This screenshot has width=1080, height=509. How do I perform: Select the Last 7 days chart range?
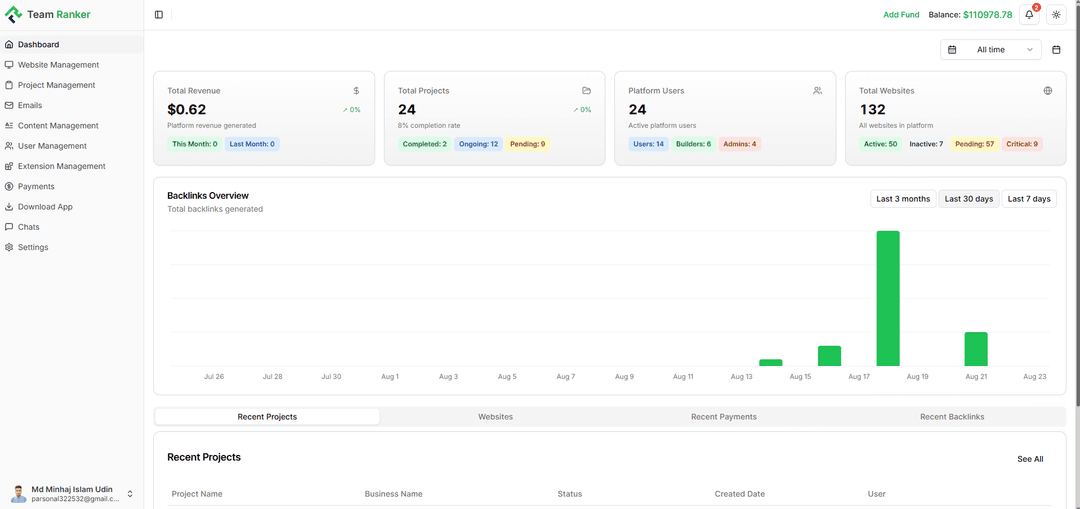1029,199
